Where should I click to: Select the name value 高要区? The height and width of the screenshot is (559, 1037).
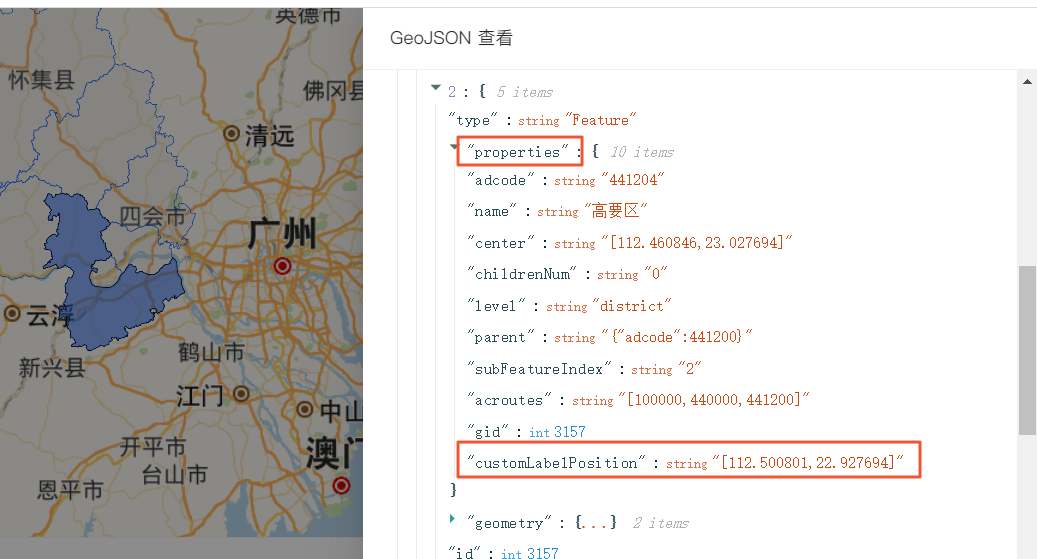pyautogui.click(x=616, y=211)
